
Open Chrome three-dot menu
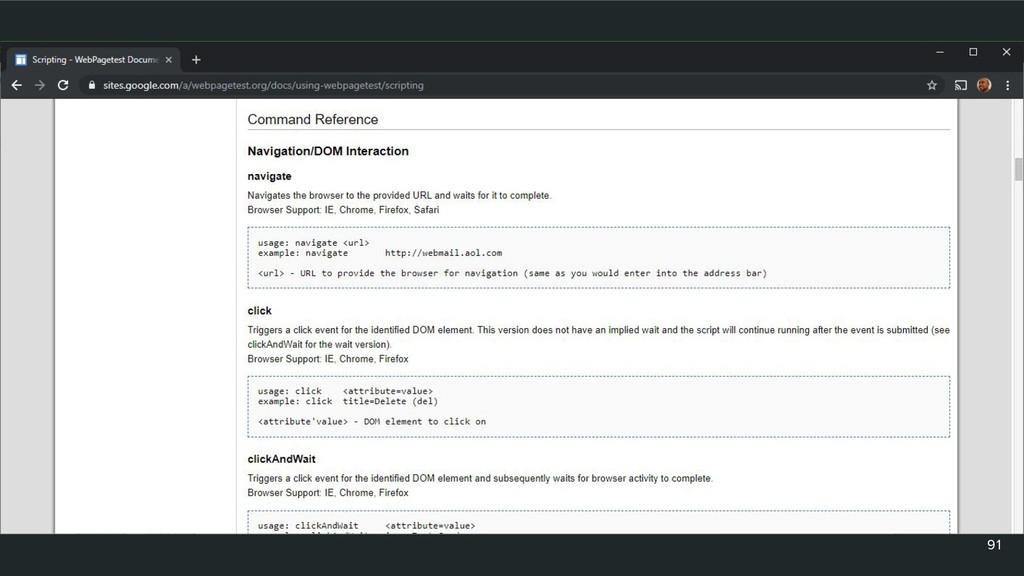coord(1008,86)
